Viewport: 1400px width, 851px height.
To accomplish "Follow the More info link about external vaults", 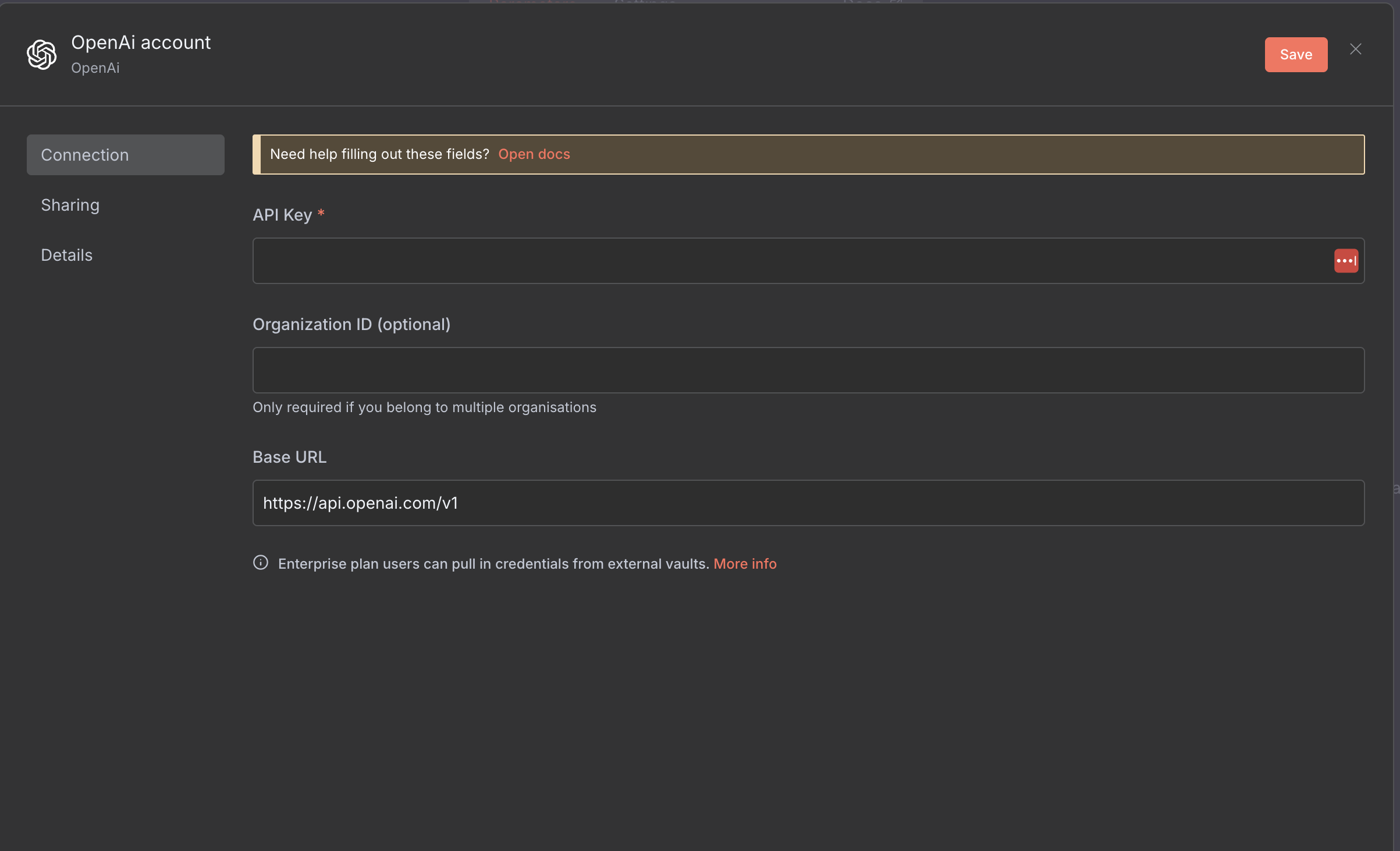I will (x=745, y=563).
